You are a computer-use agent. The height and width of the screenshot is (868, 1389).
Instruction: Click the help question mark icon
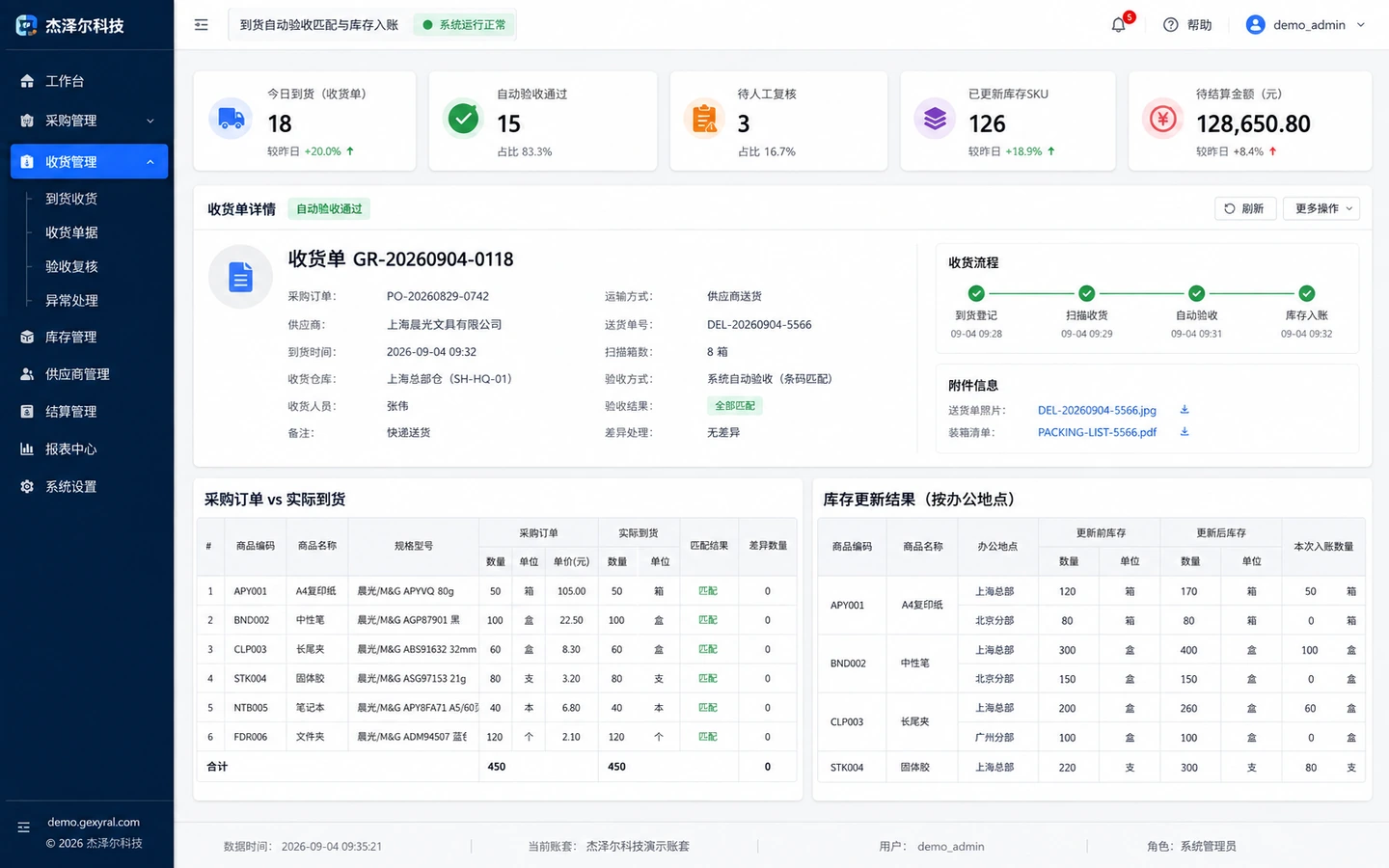(1171, 25)
